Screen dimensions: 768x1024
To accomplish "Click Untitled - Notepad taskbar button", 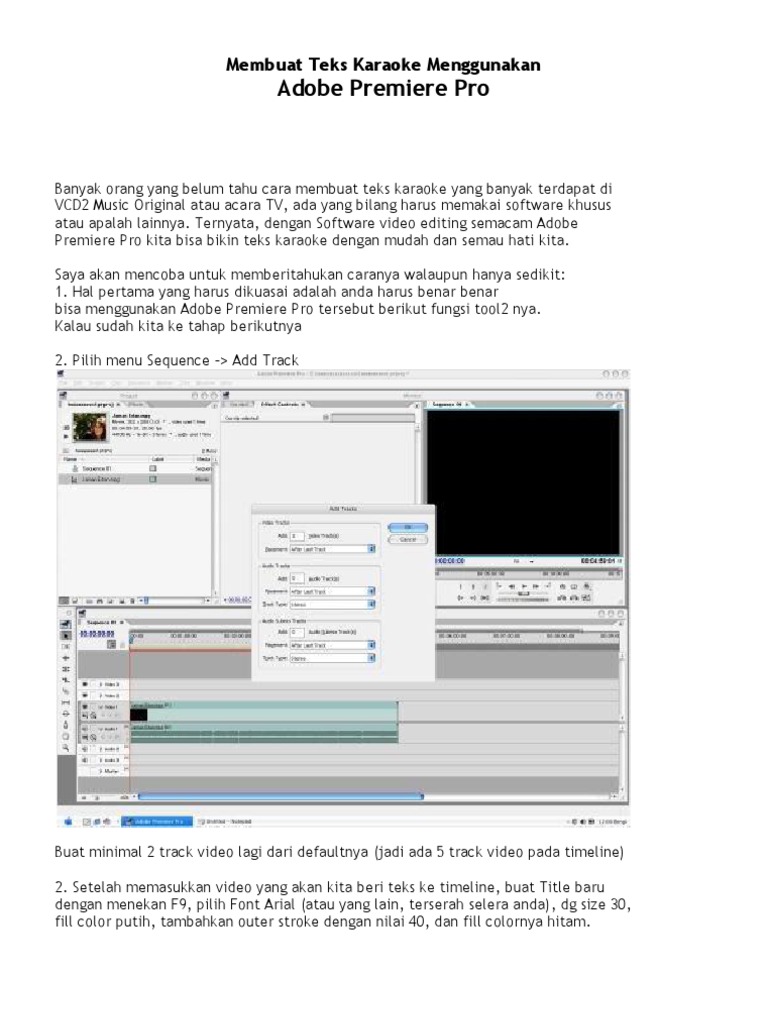I will 225,821.
